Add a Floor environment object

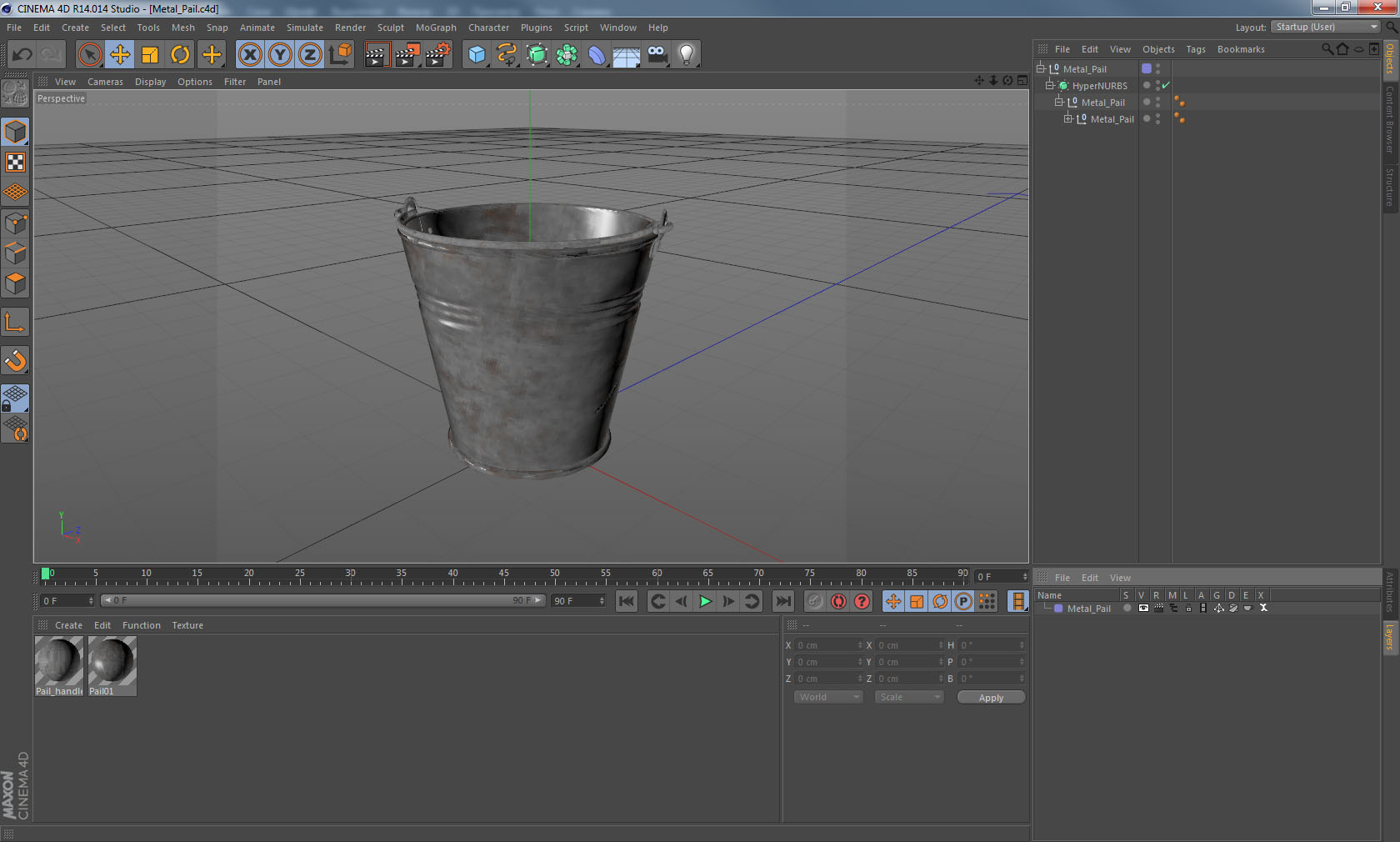point(627,55)
